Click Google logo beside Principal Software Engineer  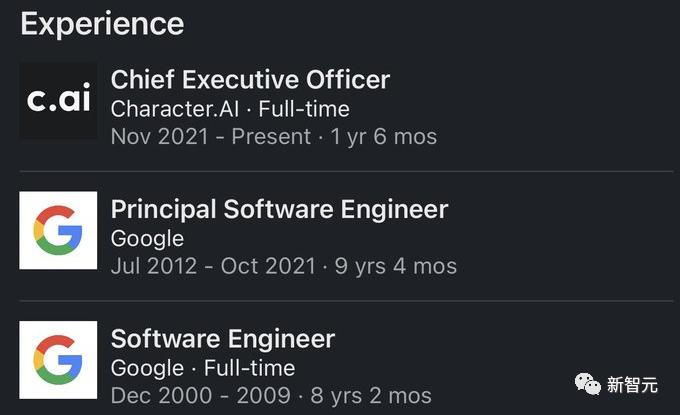pyautogui.click(x=58, y=230)
